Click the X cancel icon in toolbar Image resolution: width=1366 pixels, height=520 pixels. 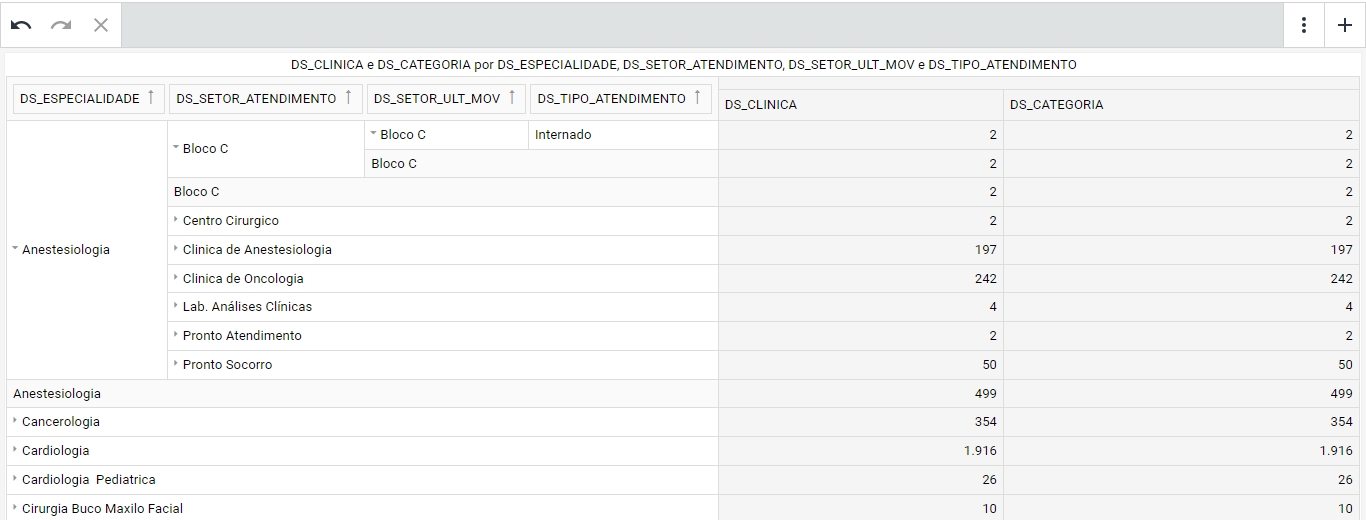pyautogui.click(x=101, y=25)
